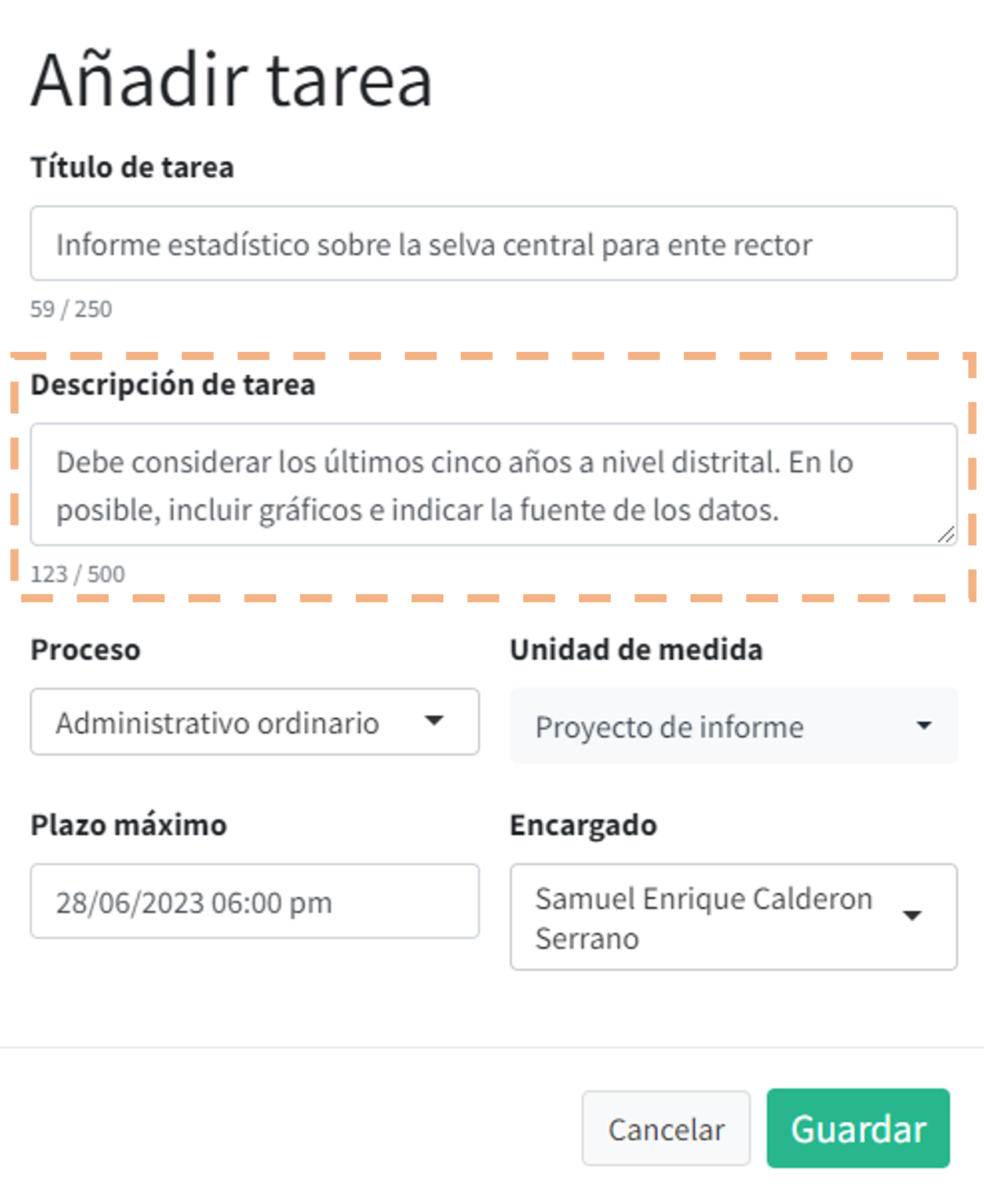Viewport: 984px width, 1204px height.
Task: Open the Plazo máximo date picker field
Action: coord(255,901)
